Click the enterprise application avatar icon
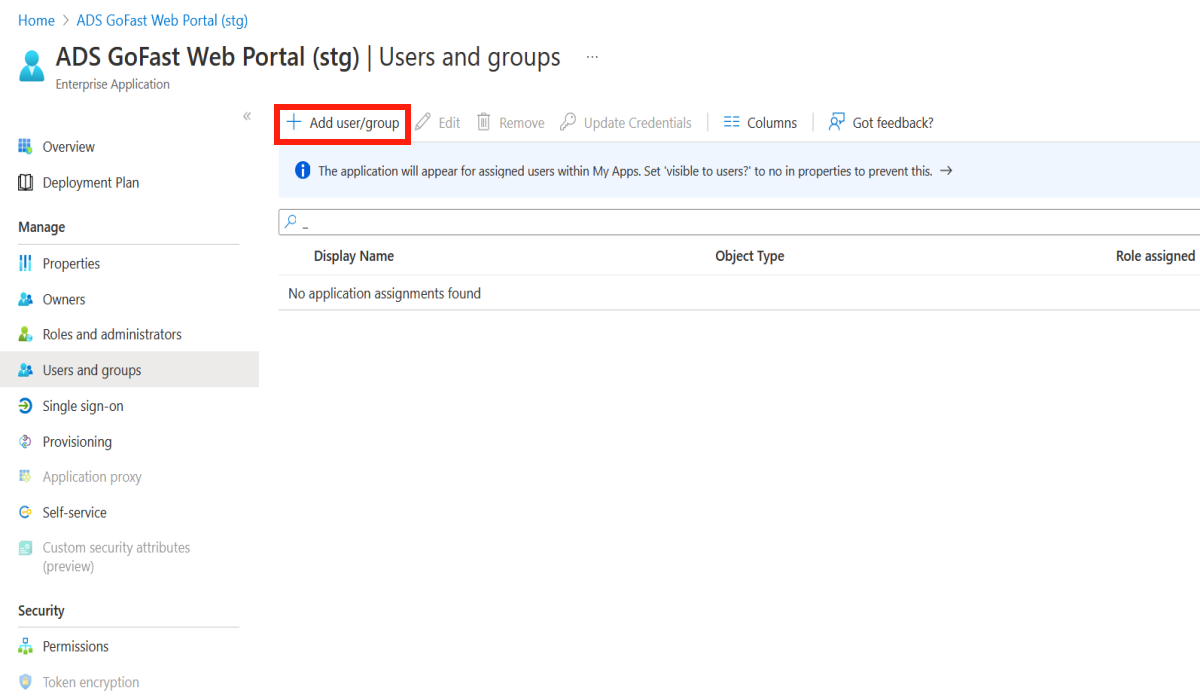The height and width of the screenshot is (700, 1200). tap(32, 65)
